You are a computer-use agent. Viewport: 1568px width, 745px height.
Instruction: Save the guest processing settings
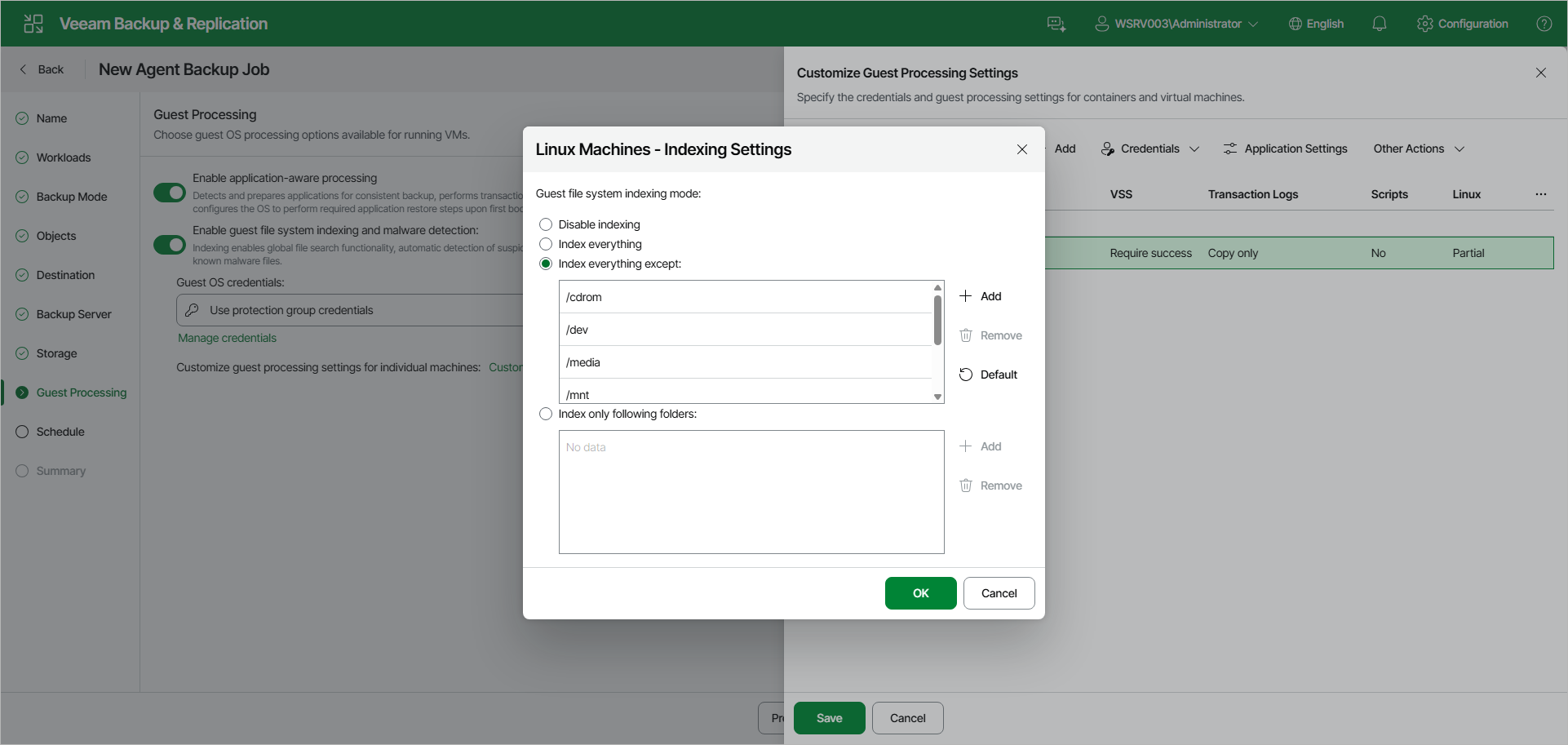point(830,718)
